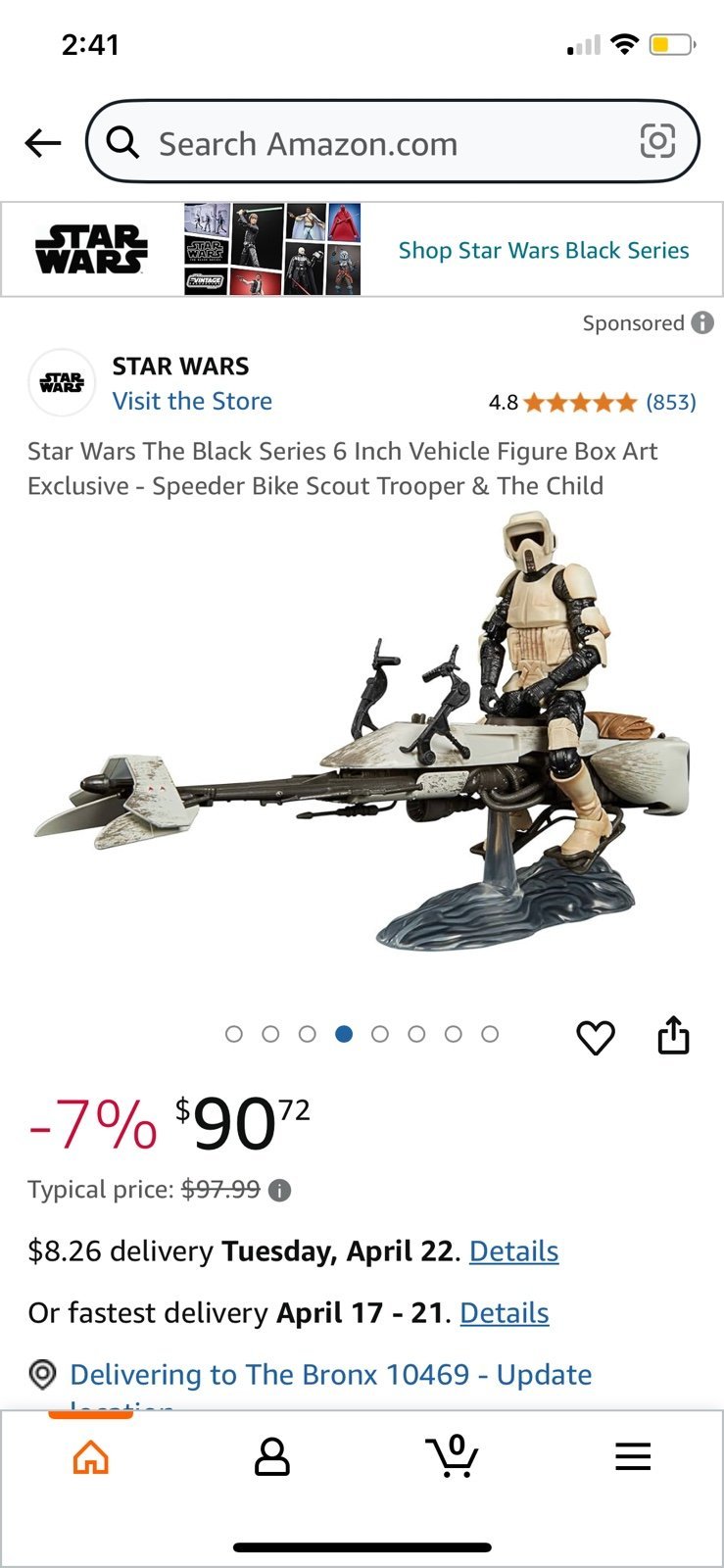Open the 853 ratings star review
Image resolution: width=724 pixels, height=1568 pixels.
coord(592,402)
